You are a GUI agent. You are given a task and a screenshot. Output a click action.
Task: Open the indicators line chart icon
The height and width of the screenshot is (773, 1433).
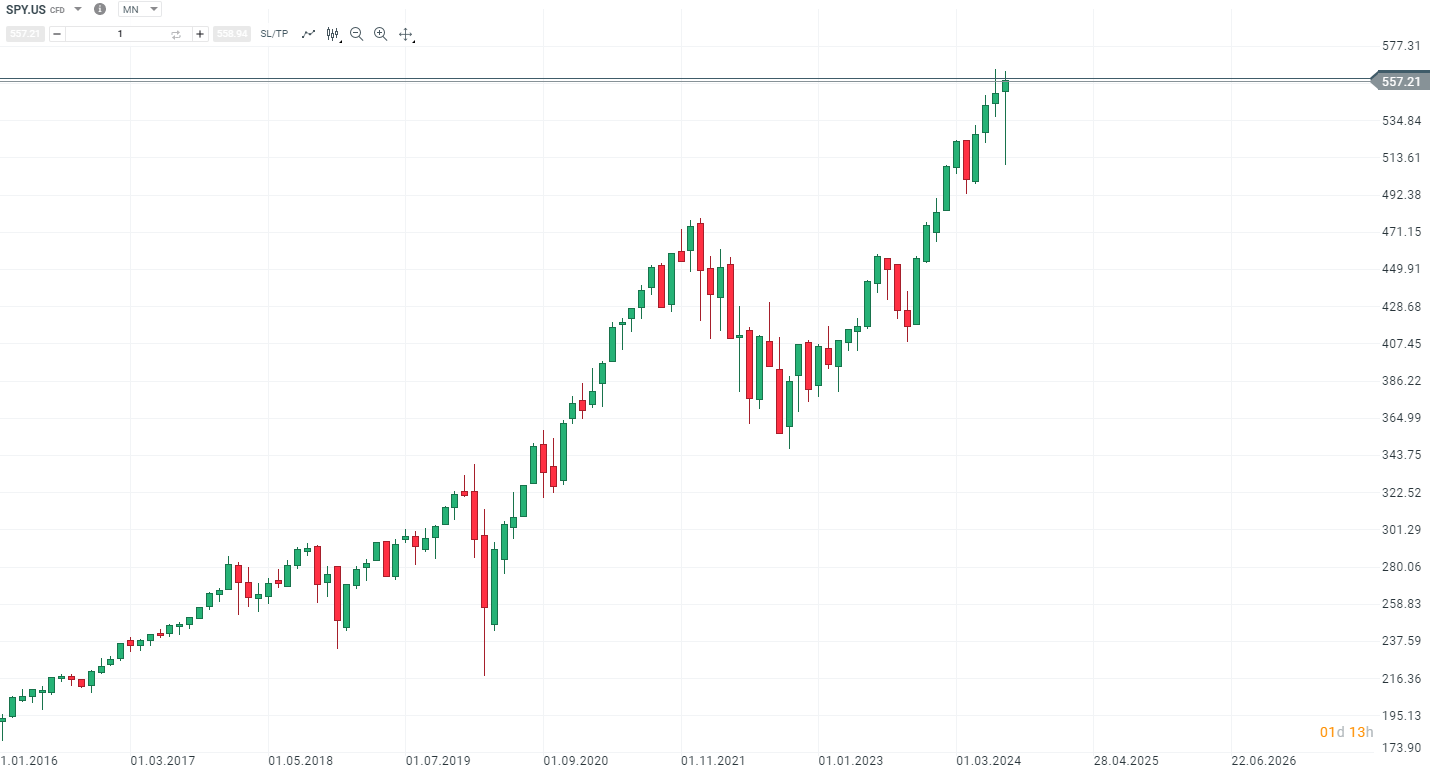coord(309,34)
